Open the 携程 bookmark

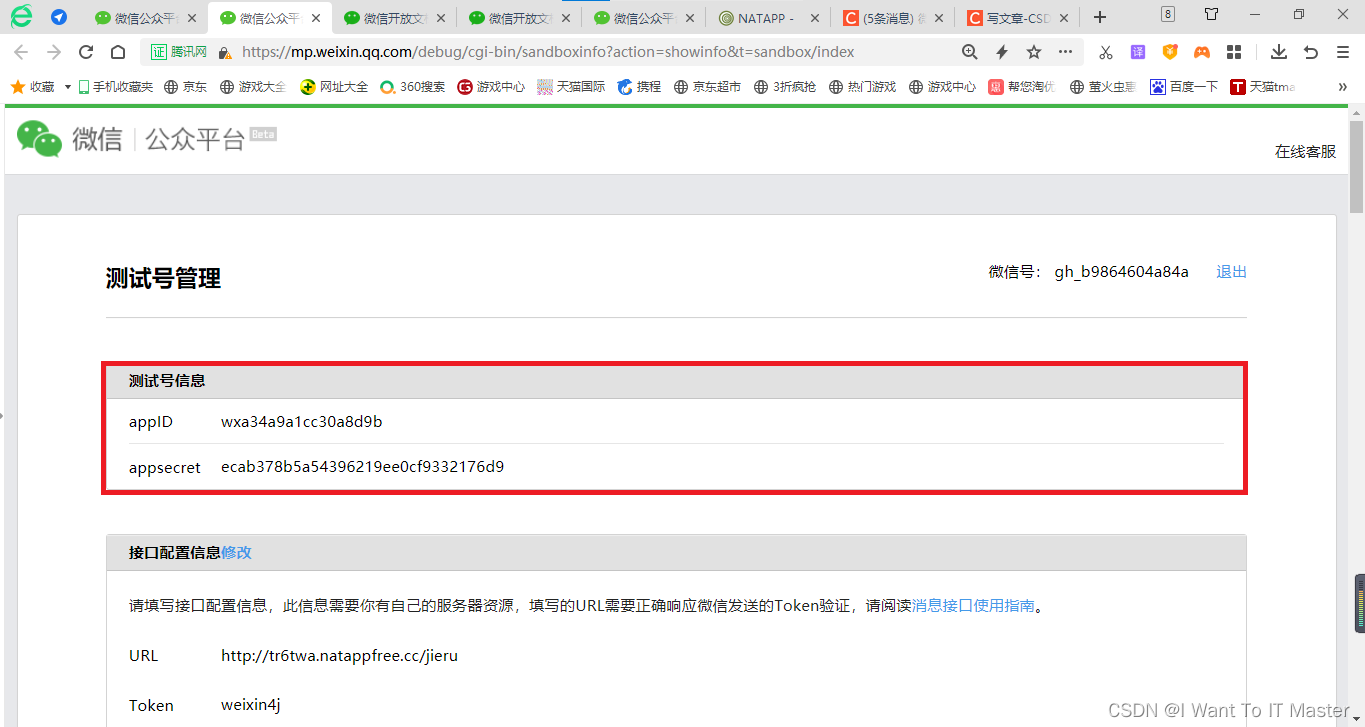click(x=639, y=87)
